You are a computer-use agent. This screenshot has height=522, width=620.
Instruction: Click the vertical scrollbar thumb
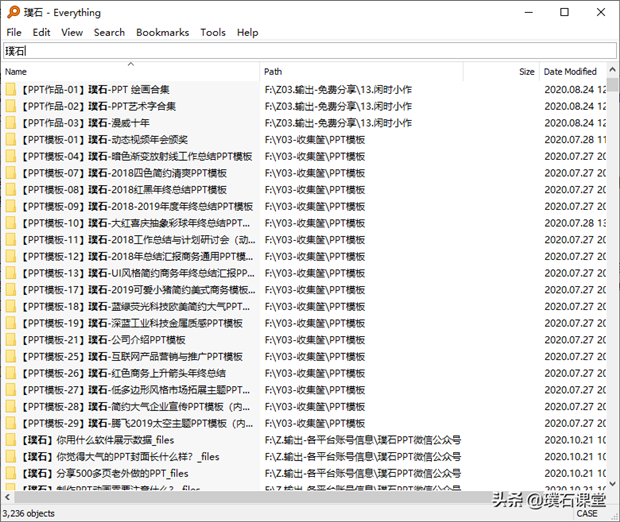pos(612,84)
